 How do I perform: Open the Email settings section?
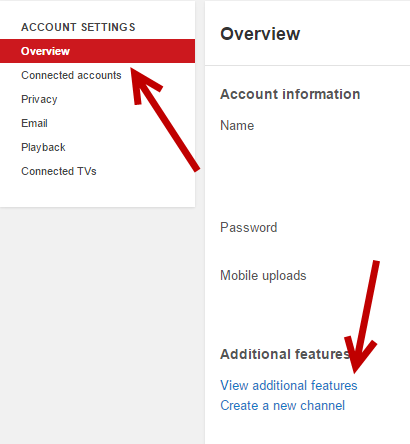tap(34, 123)
